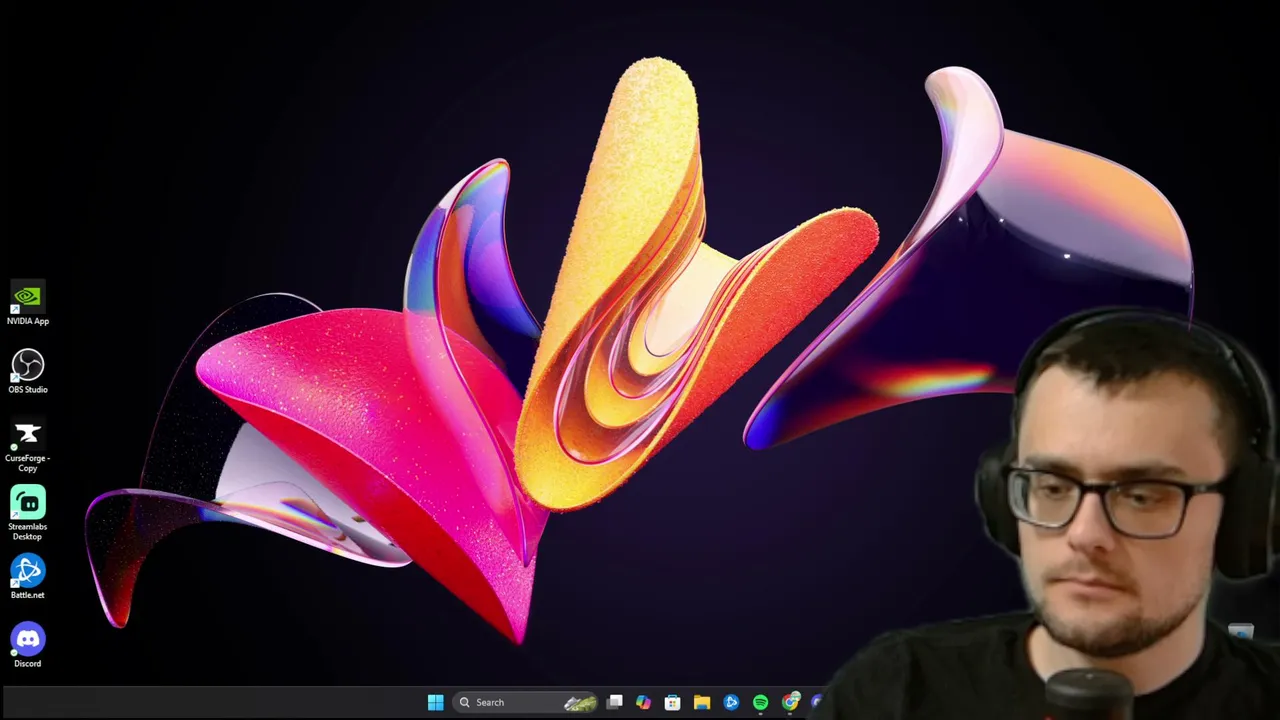The width and height of the screenshot is (1280, 720).
Task: Open Google Chrome from the taskbar
Action: [790, 702]
